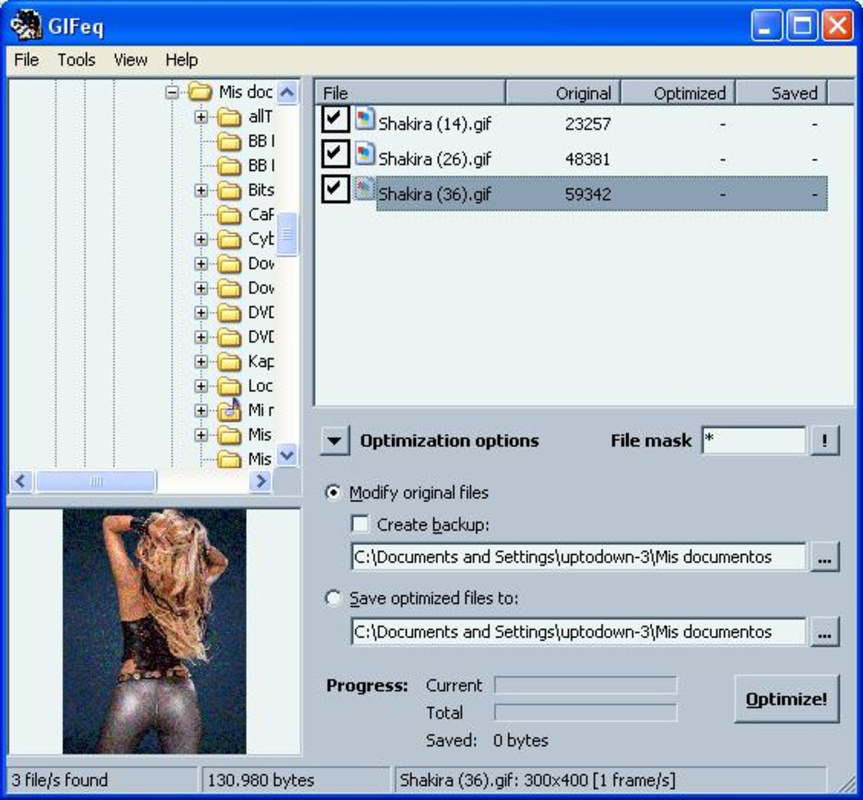This screenshot has height=800, width=863.
Task: Uncheck the Shakira (36).gif checkbox
Action: (335, 189)
